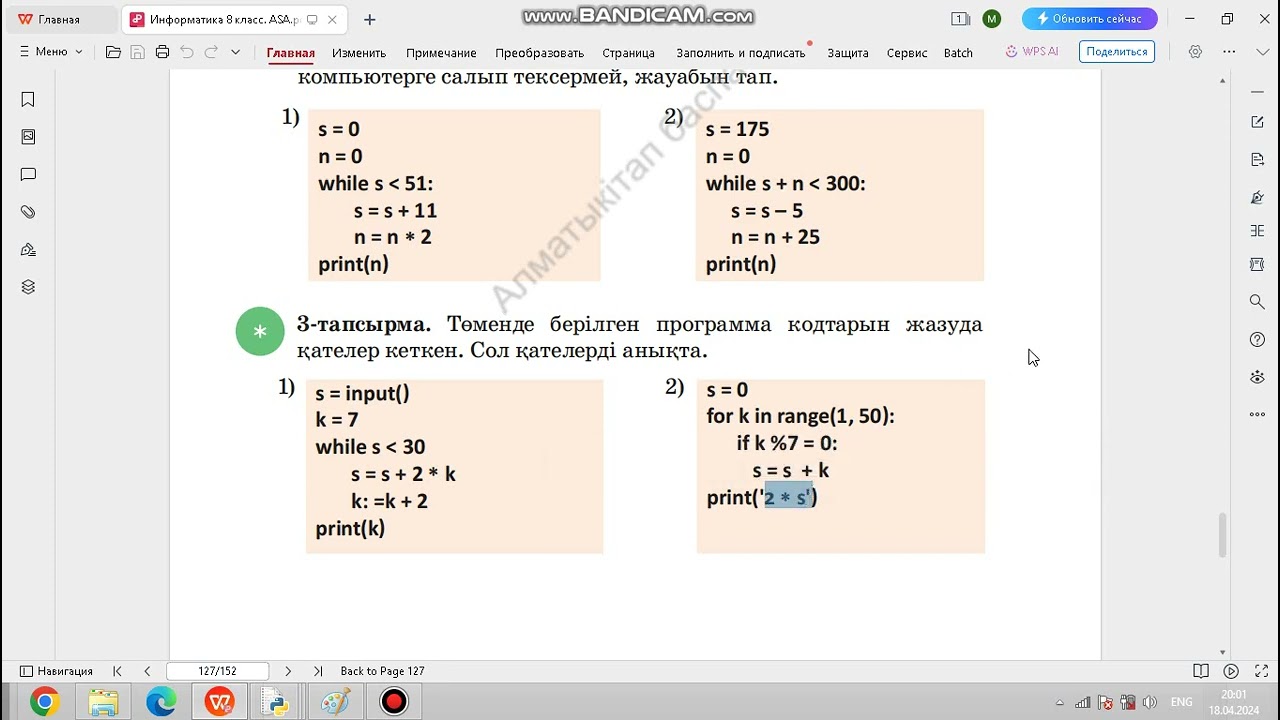Open the M user account avatar

click(x=991, y=19)
